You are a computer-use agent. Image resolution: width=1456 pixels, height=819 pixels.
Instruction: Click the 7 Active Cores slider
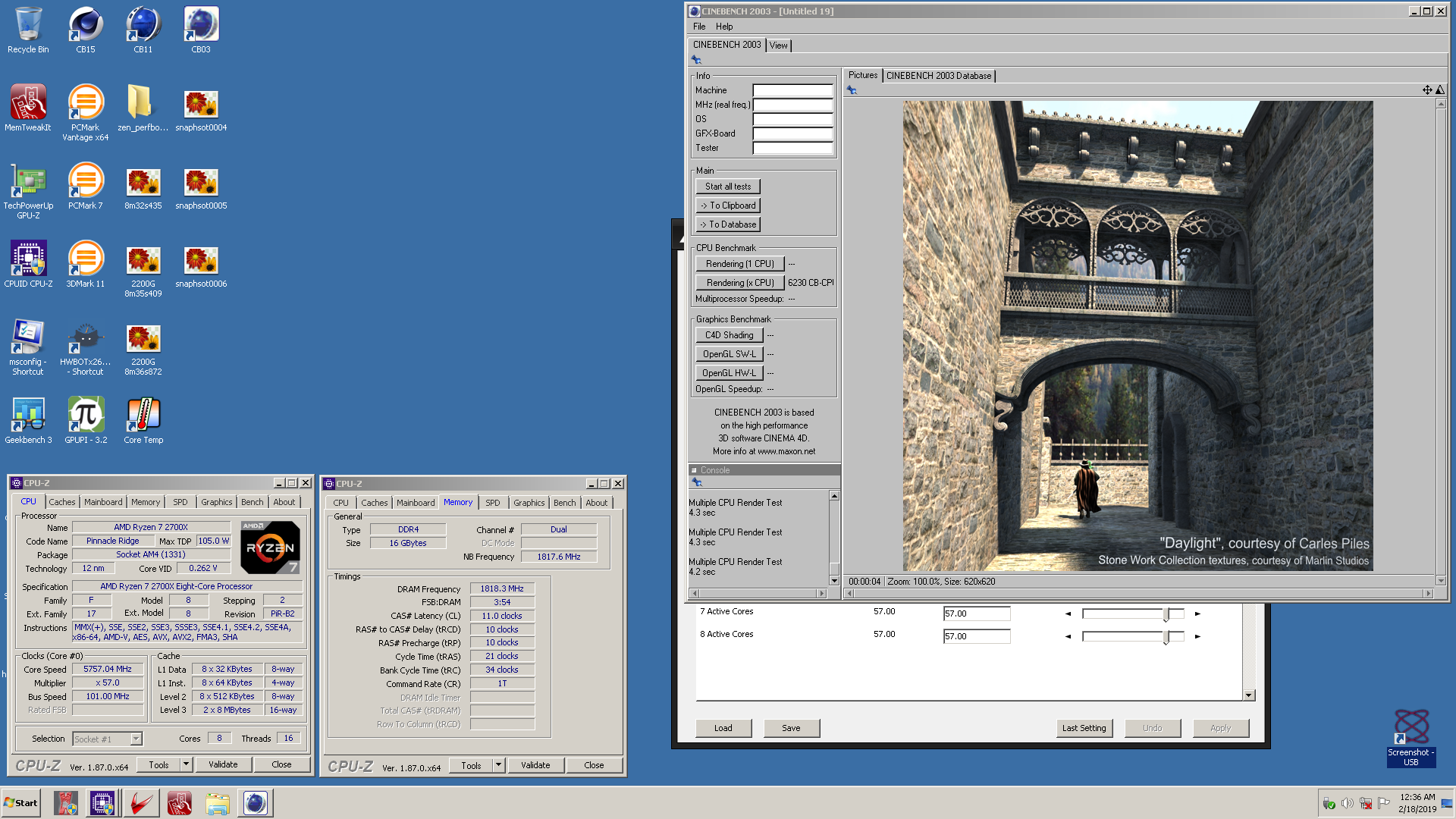pyautogui.click(x=1133, y=613)
